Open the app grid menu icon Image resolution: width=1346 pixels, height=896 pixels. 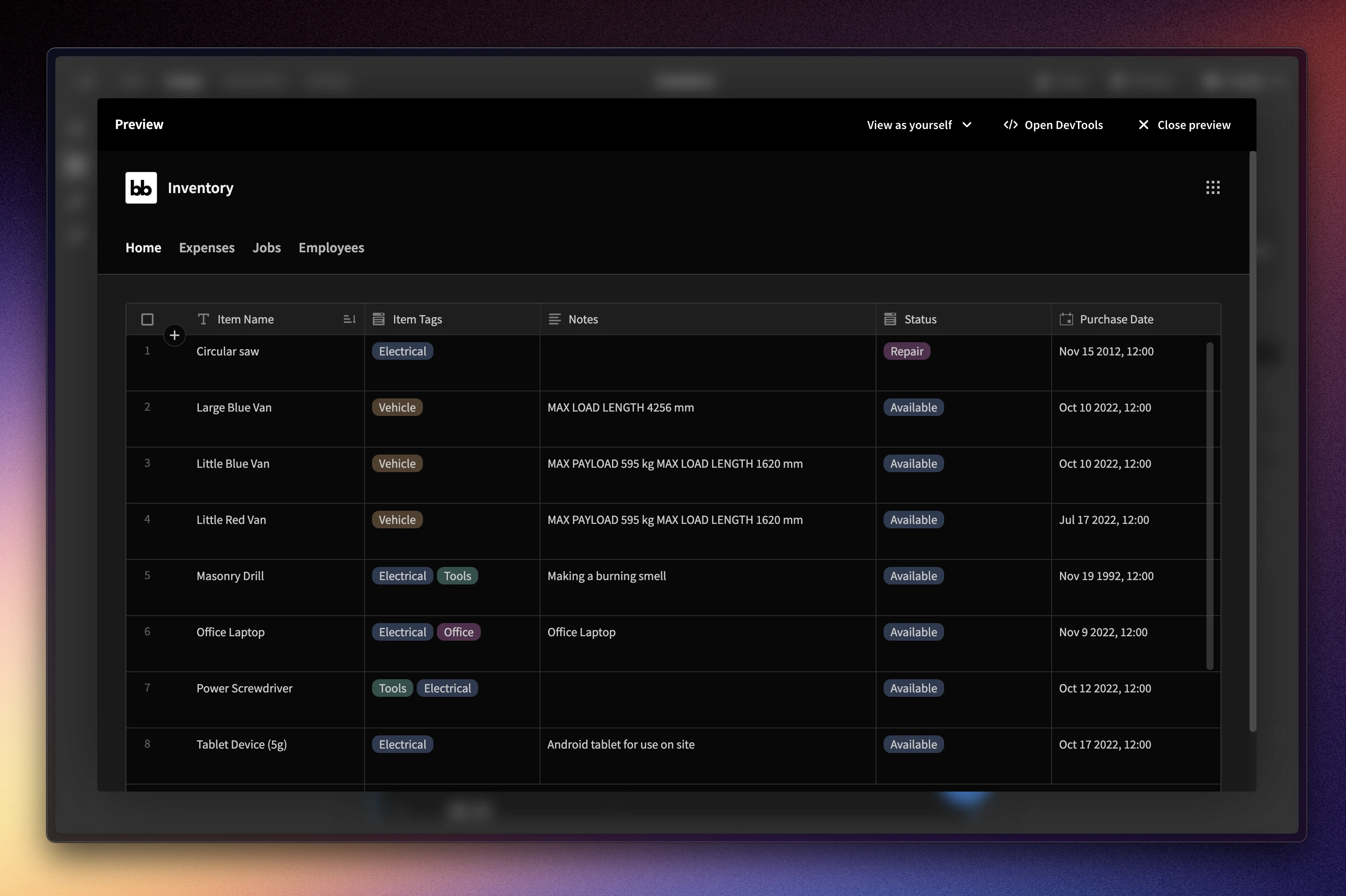(1212, 187)
